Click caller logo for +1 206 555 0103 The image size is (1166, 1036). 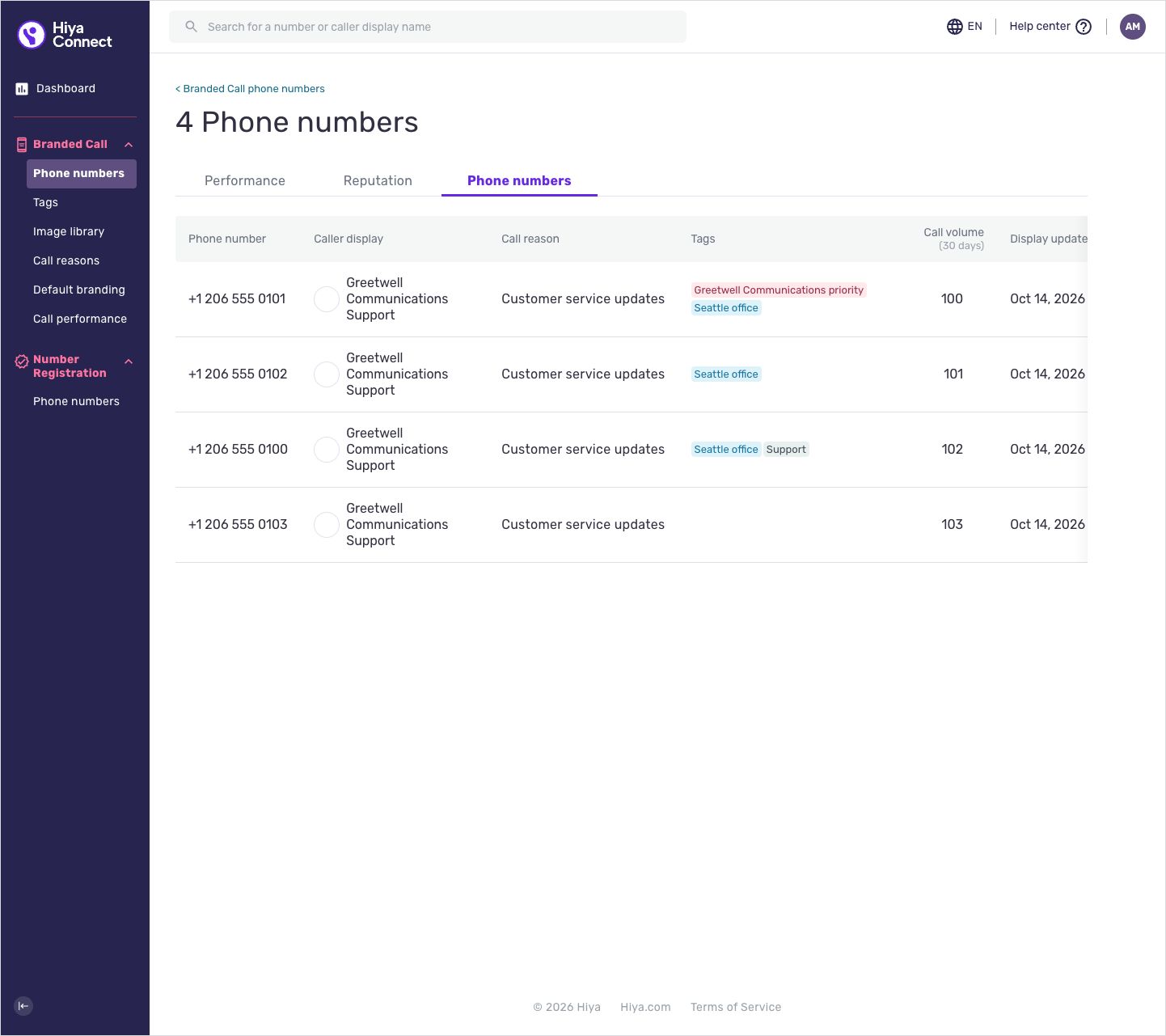tap(327, 525)
